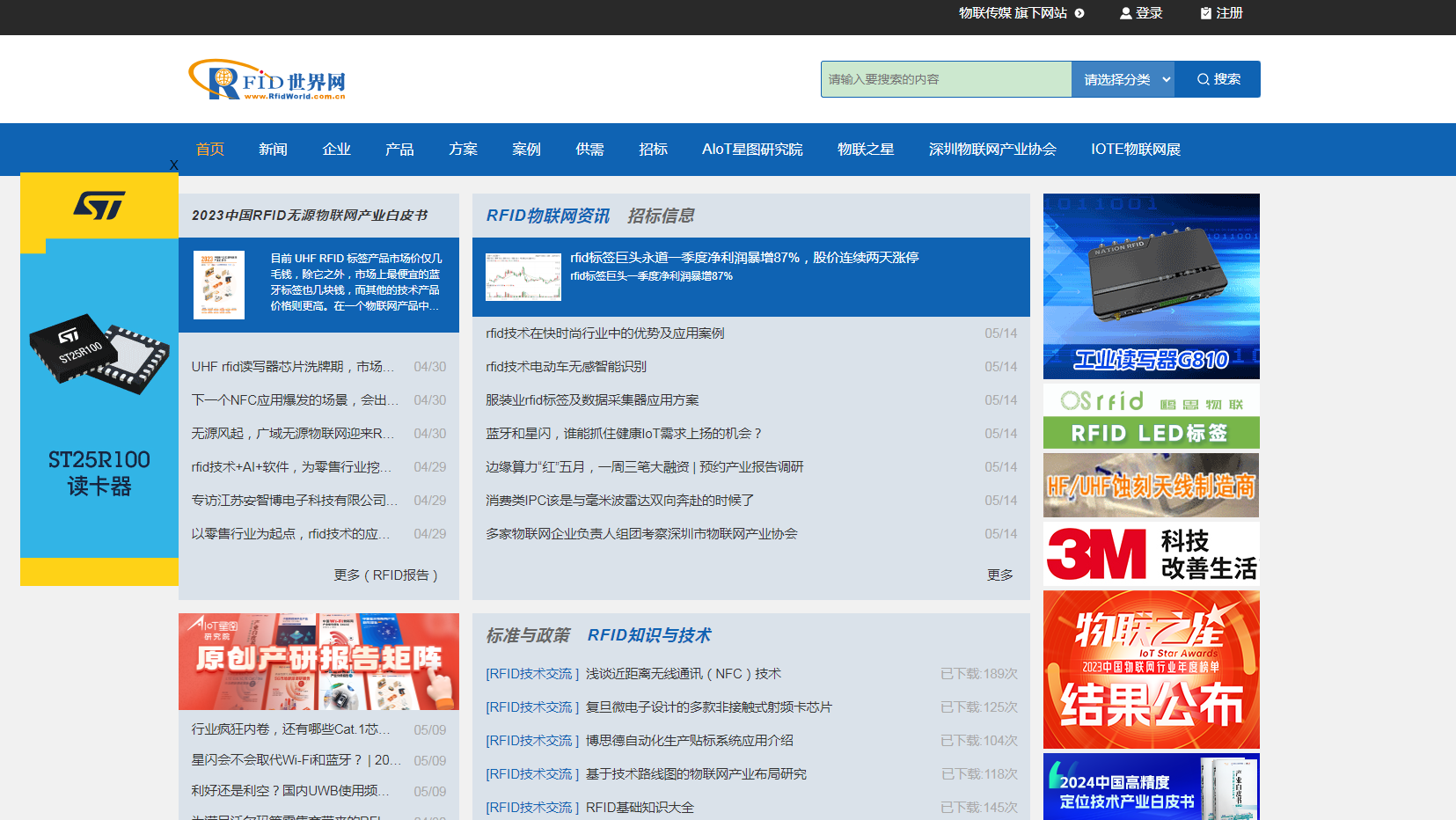Open the 物联之星 nav item
1456x820 pixels.
[866, 150]
